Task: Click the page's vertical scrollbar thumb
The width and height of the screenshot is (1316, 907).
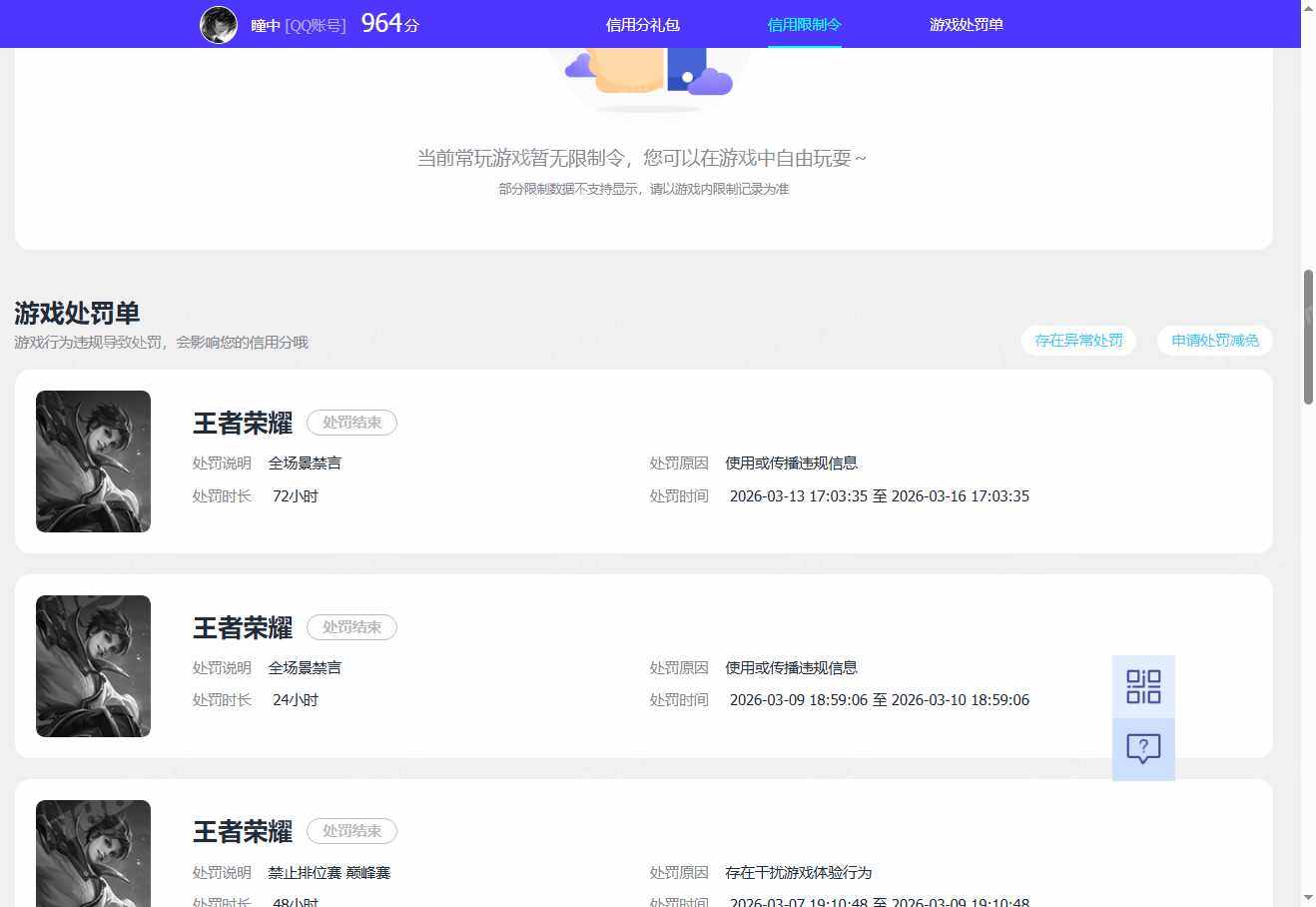Action: (x=1308, y=337)
